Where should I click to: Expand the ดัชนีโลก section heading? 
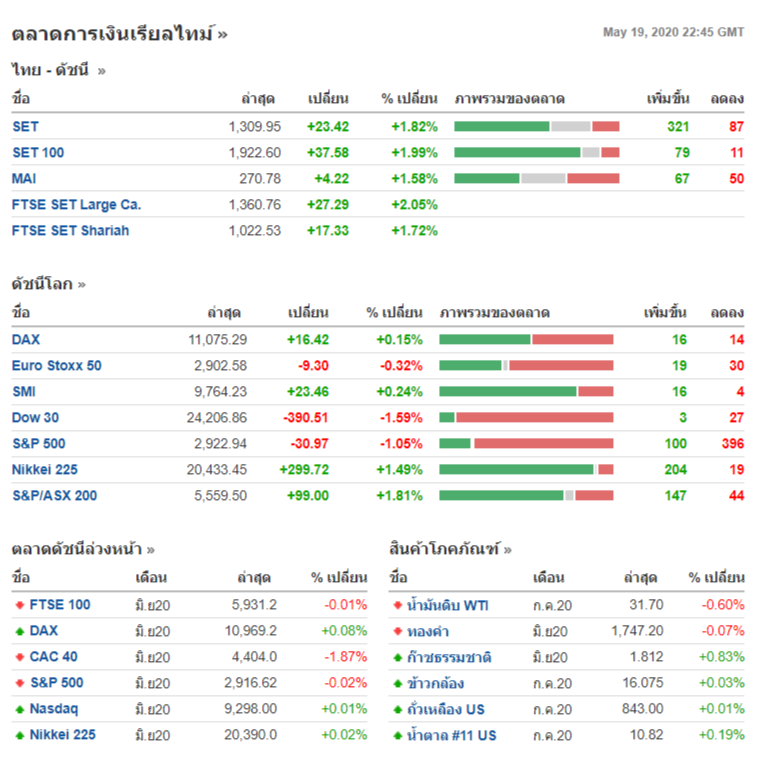(48, 283)
